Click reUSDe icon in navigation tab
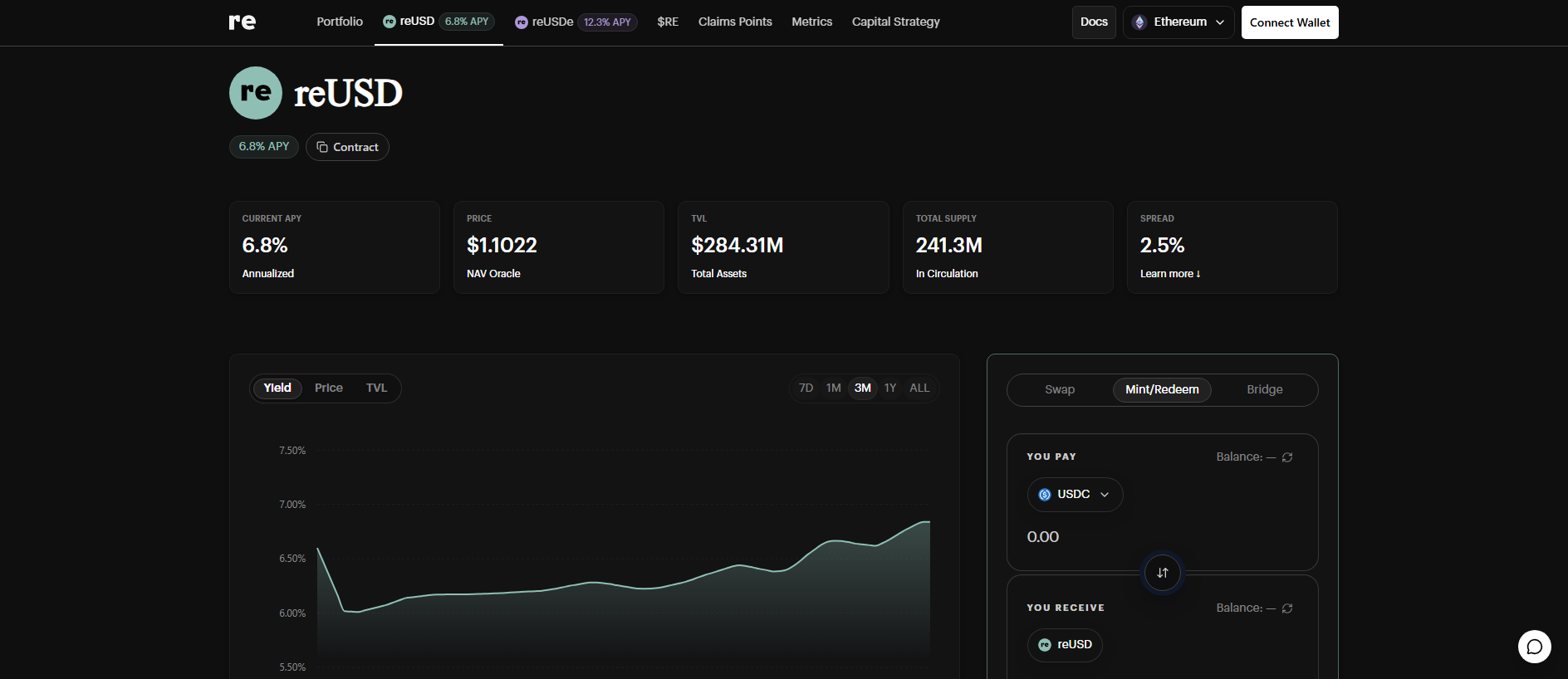This screenshot has height=679, width=1568. pyautogui.click(x=522, y=22)
